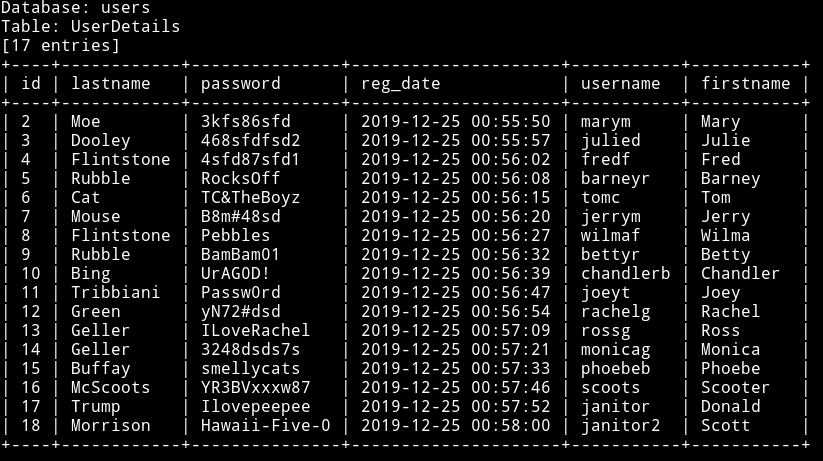Click the username 'marym'

[605, 122]
